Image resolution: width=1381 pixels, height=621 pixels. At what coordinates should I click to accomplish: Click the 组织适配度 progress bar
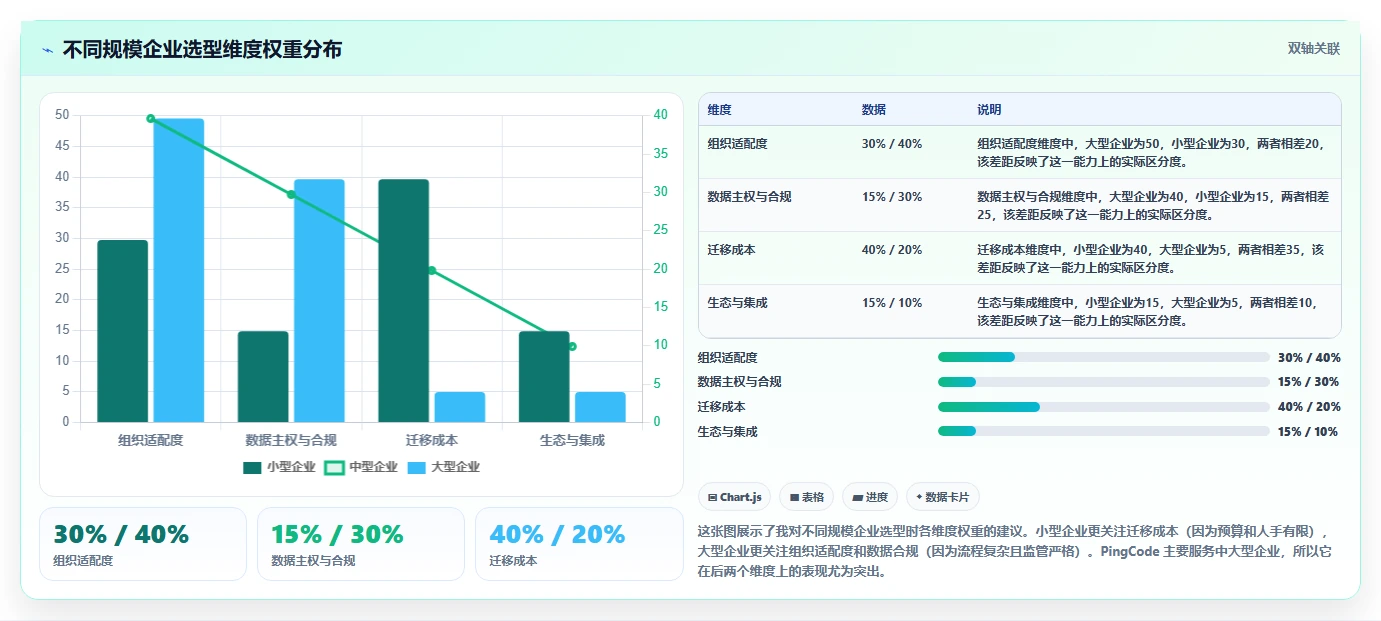click(x=1103, y=357)
